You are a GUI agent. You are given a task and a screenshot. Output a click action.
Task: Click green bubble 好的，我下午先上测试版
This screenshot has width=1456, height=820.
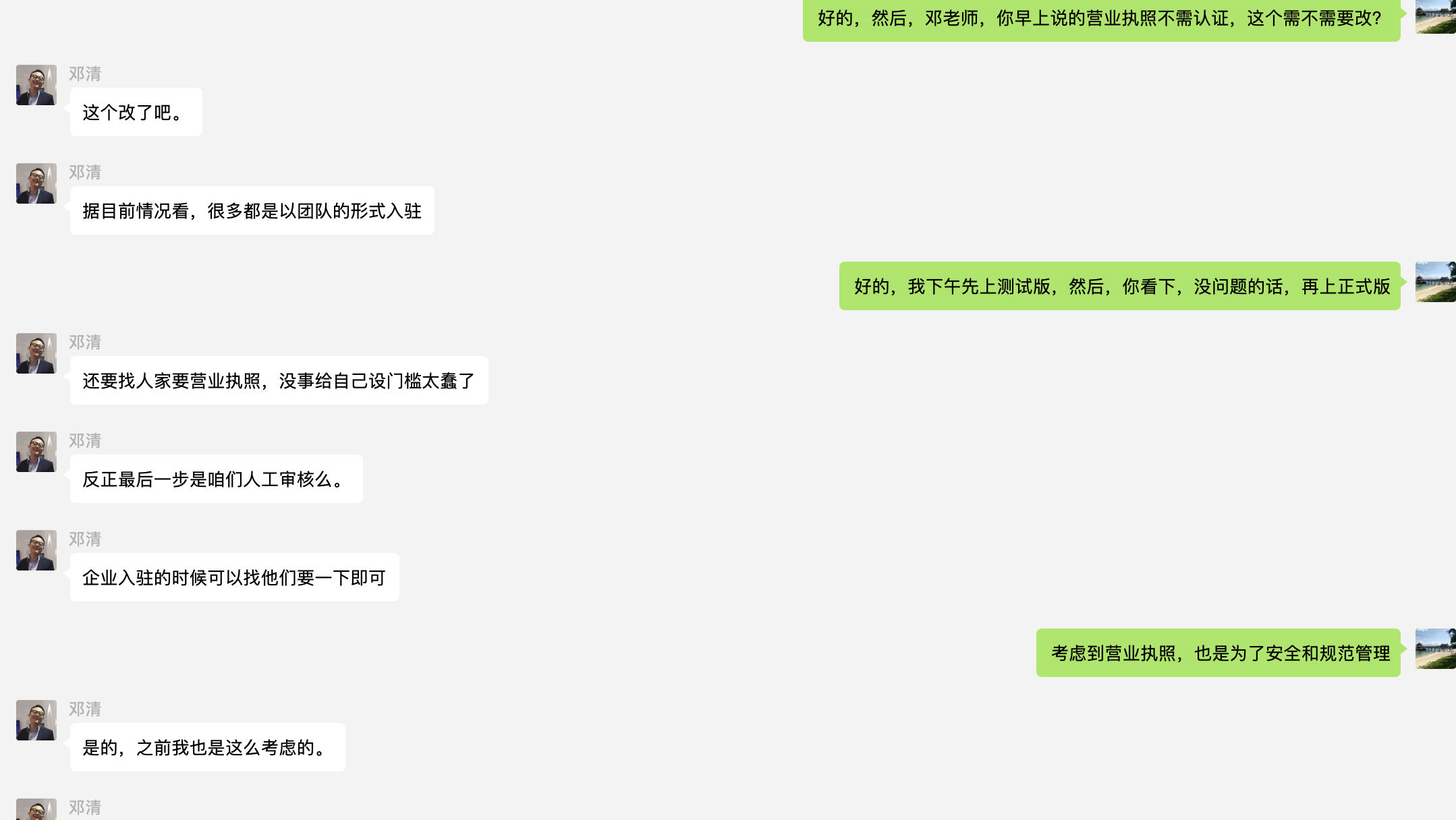click(1120, 286)
